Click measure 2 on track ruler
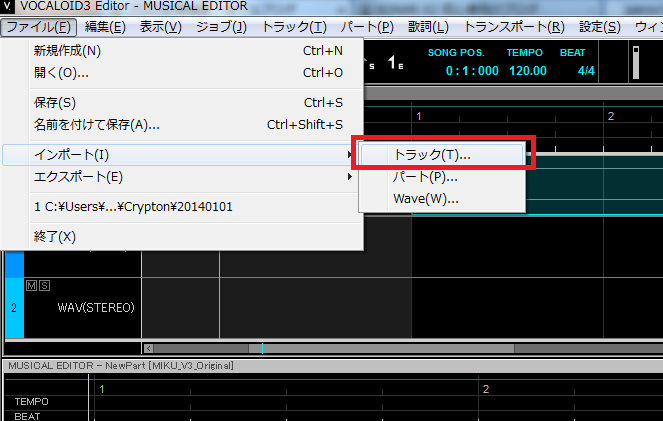This screenshot has height=421, width=663. [611, 116]
